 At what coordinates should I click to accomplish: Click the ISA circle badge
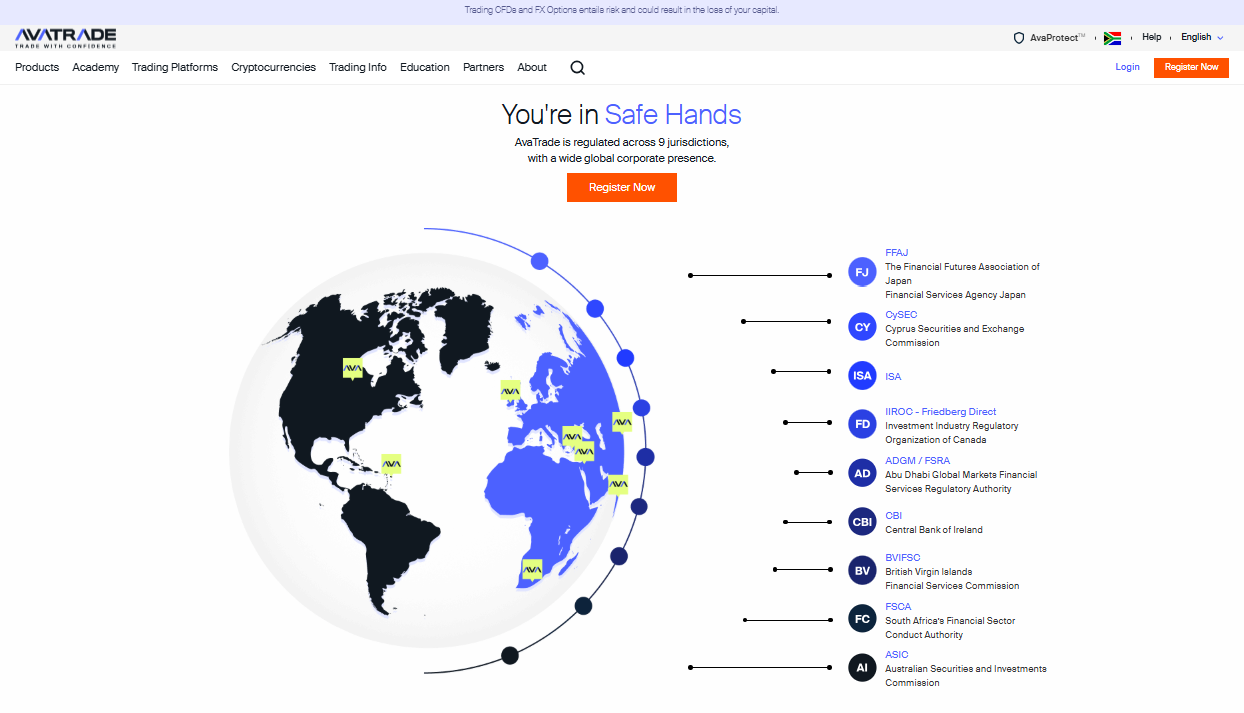[x=862, y=376]
